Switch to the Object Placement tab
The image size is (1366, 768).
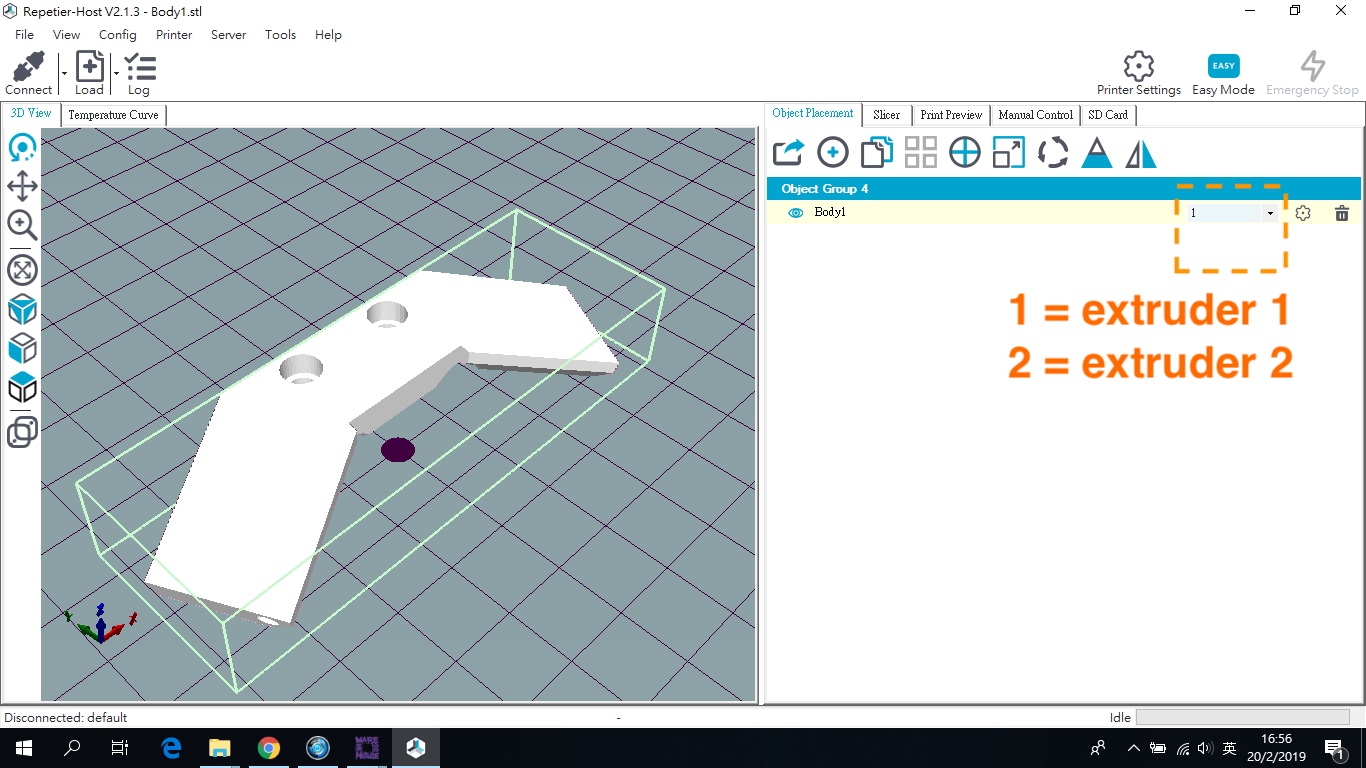[813, 114]
